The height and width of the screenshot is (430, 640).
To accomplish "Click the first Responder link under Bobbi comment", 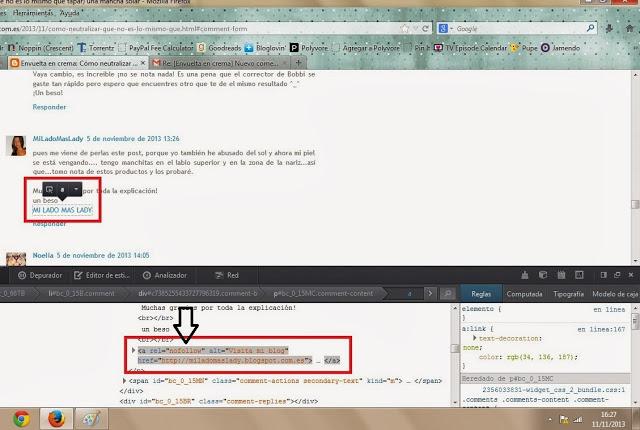I will pyautogui.click(x=49, y=107).
